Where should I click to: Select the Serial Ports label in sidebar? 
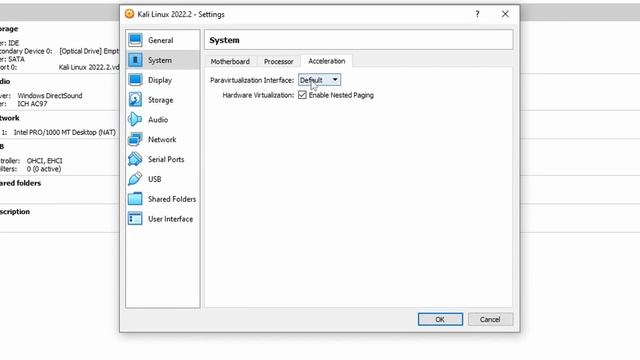click(166, 159)
